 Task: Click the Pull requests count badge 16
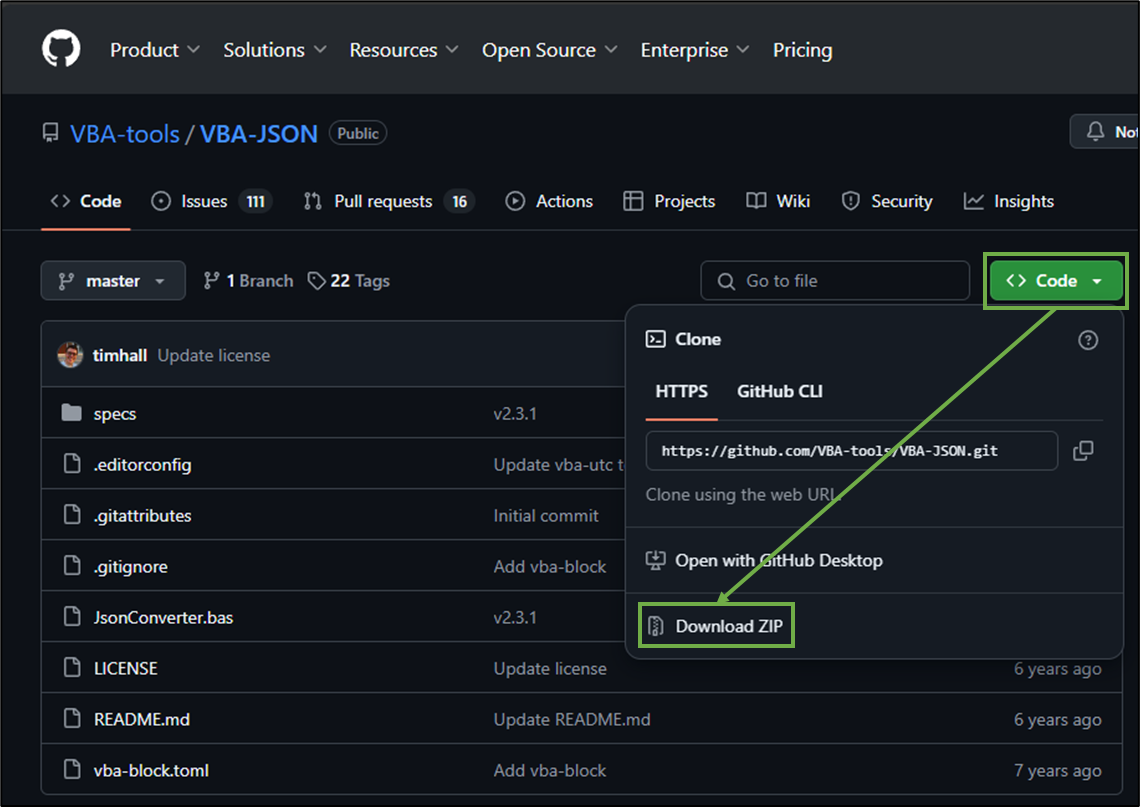click(459, 201)
